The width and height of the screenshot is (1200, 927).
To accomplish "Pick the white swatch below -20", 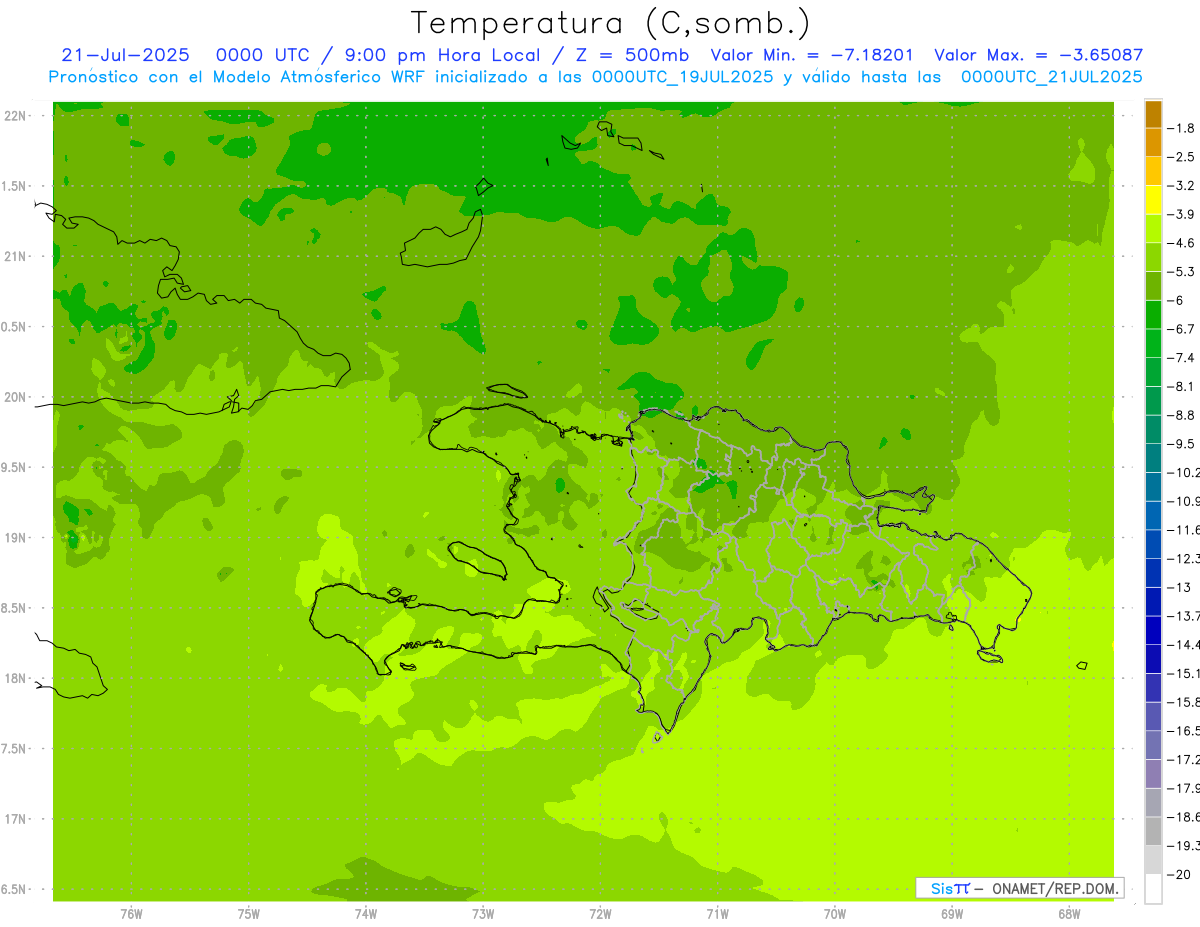I will pos(1153,889).
